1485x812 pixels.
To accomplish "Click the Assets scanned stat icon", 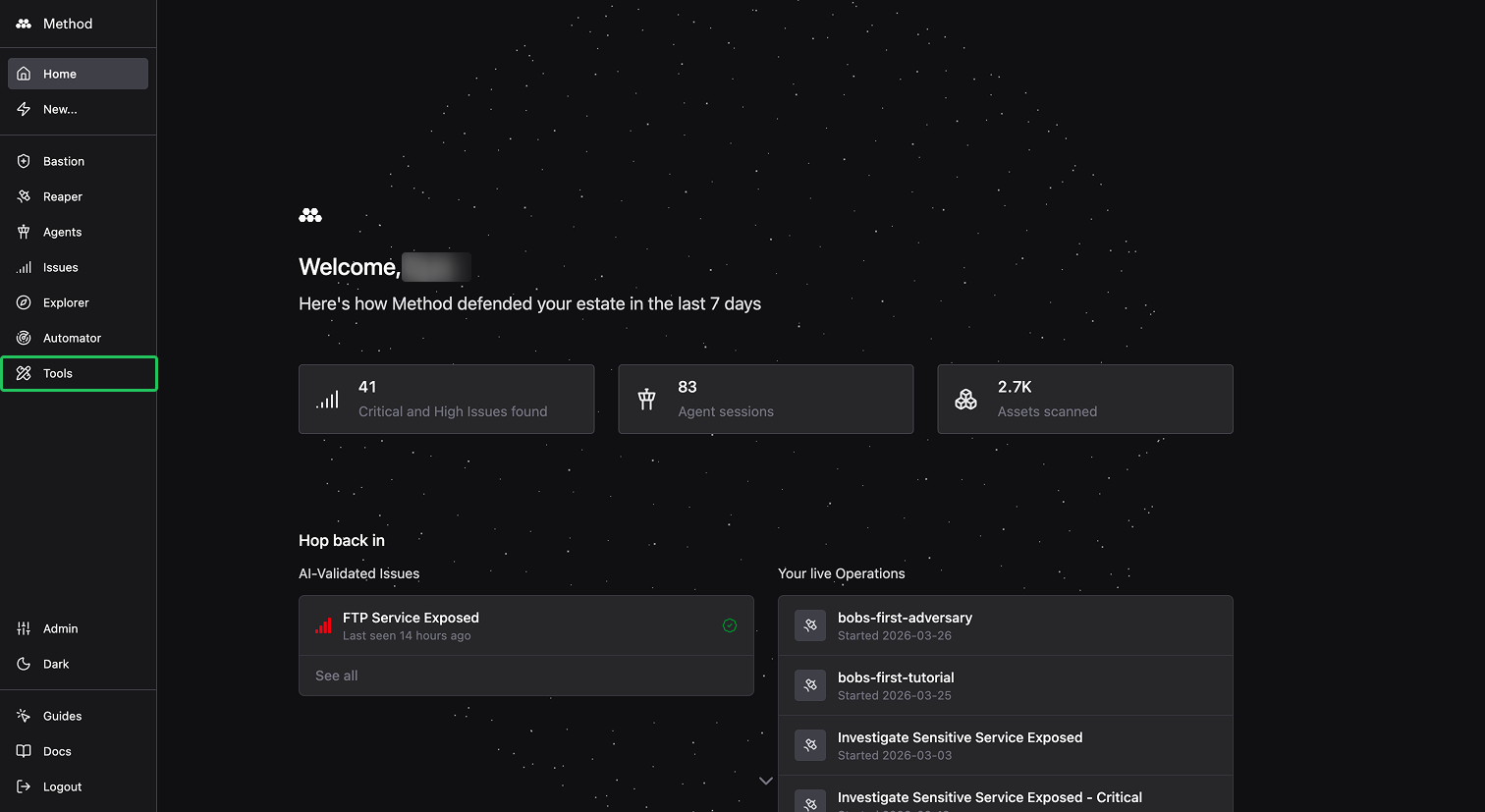I will pyautogui.click(x=965, y=399).
